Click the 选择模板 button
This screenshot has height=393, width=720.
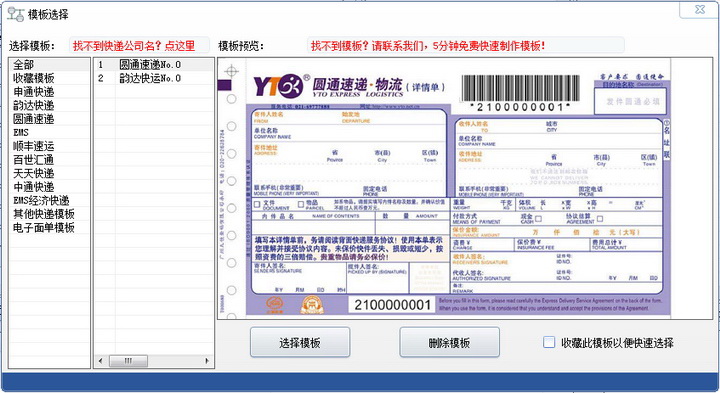click(x=300, y=342)
